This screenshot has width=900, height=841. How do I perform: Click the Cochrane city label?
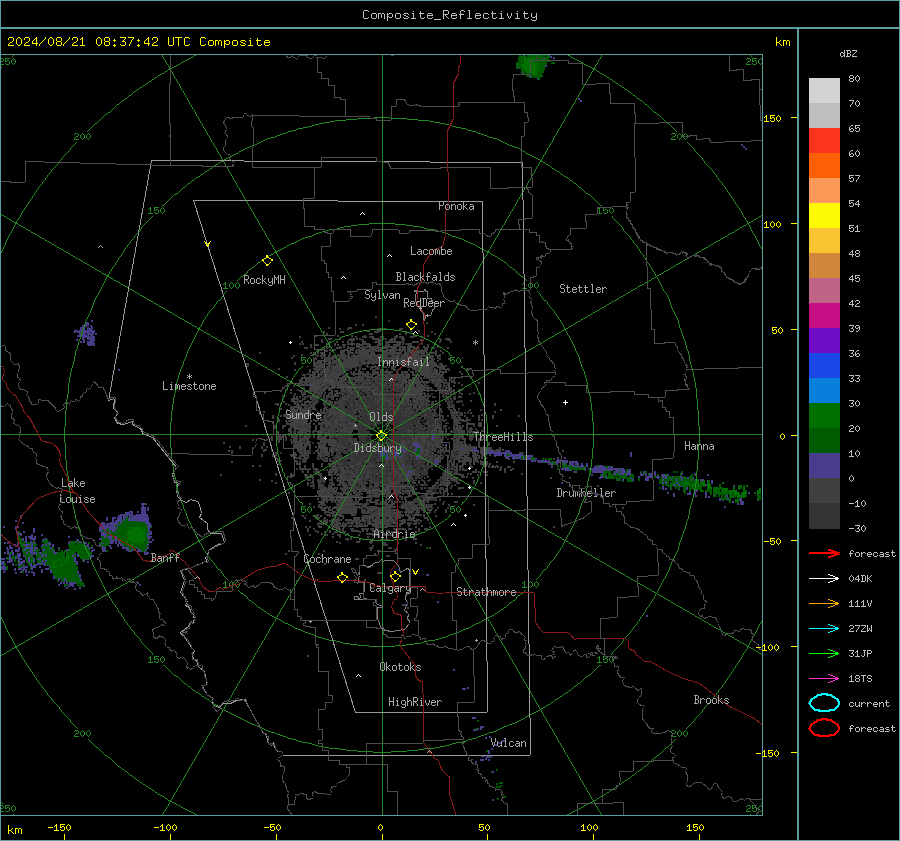tap(327, 559)
